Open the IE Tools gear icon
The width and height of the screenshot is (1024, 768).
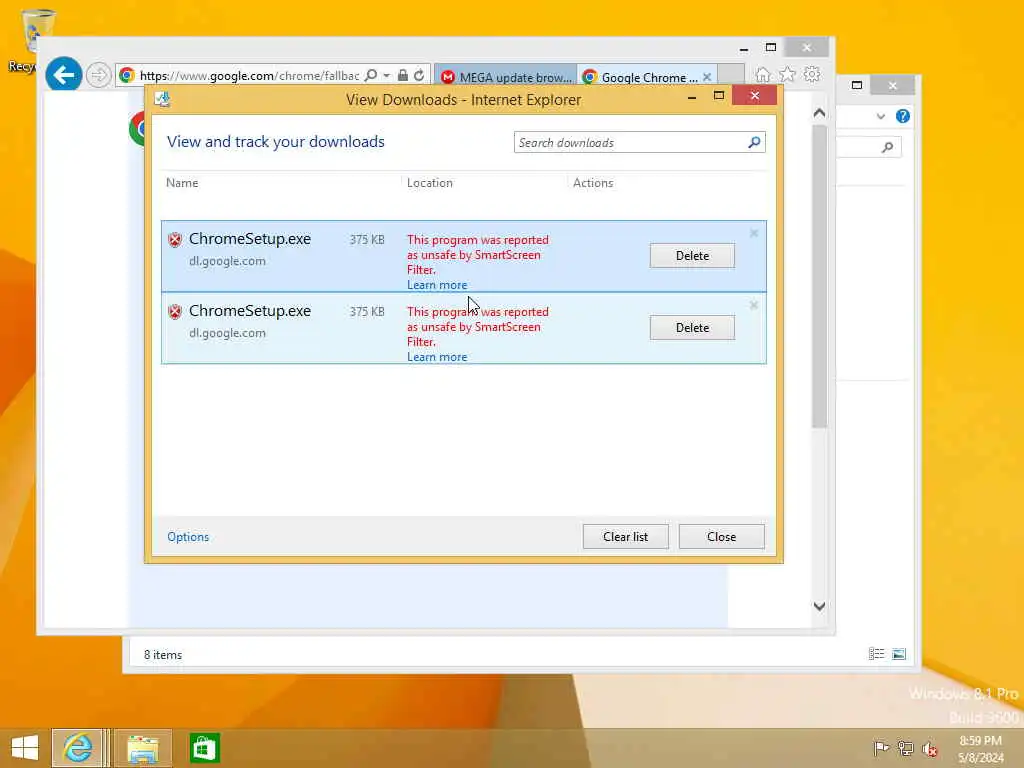coord(812,74)
